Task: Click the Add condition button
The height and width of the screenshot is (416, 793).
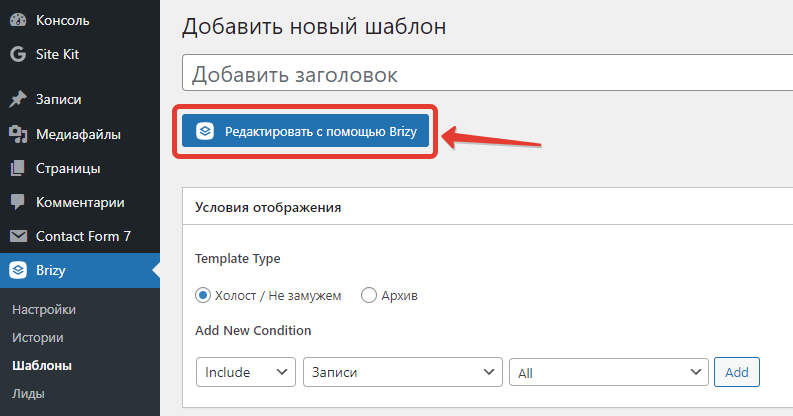Action: click(x=736, y=372)
